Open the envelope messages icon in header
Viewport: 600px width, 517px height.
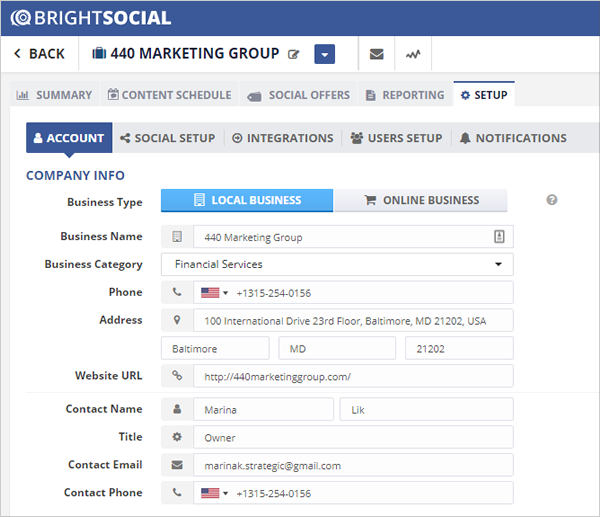tap(376, 54)
